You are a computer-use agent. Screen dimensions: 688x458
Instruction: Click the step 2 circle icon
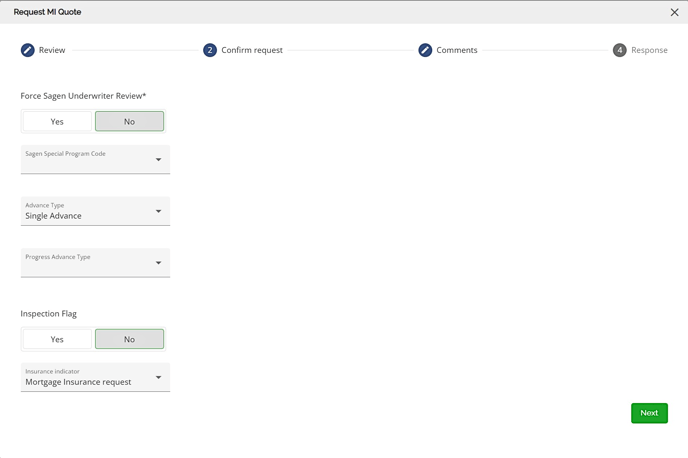[x=210, y=50]
